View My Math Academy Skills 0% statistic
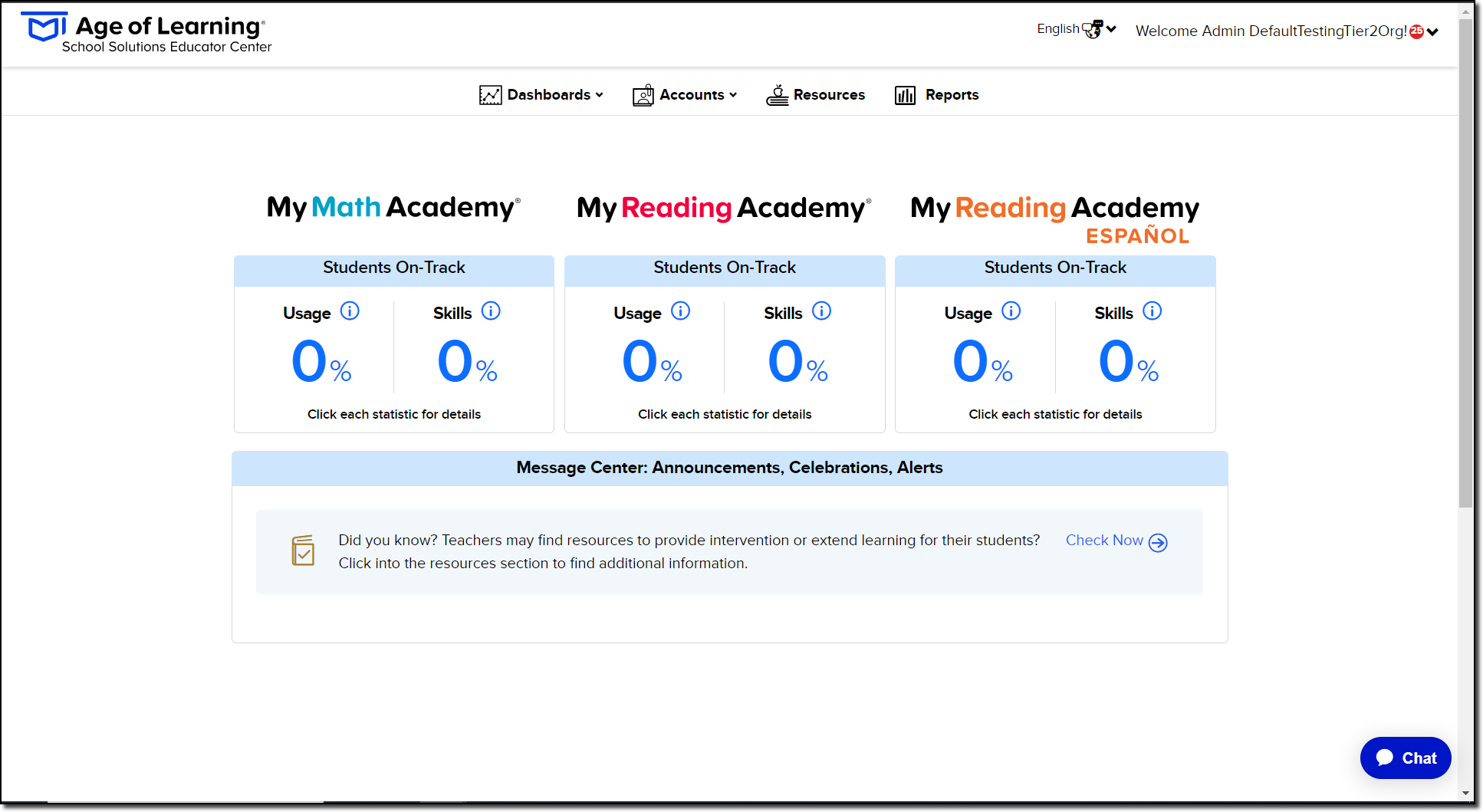 point(467,362)
